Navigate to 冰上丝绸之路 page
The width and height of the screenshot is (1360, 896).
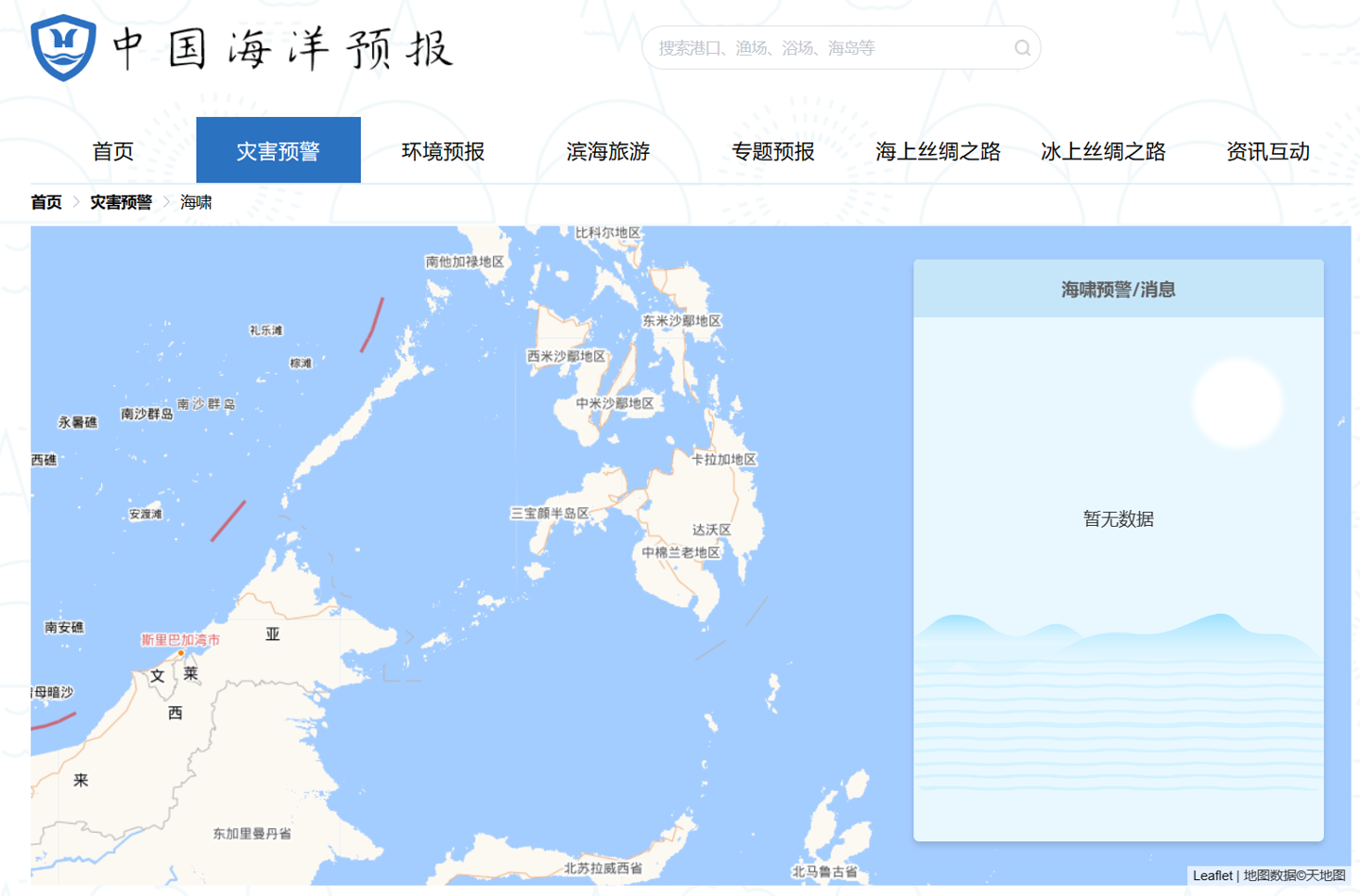1103,151
